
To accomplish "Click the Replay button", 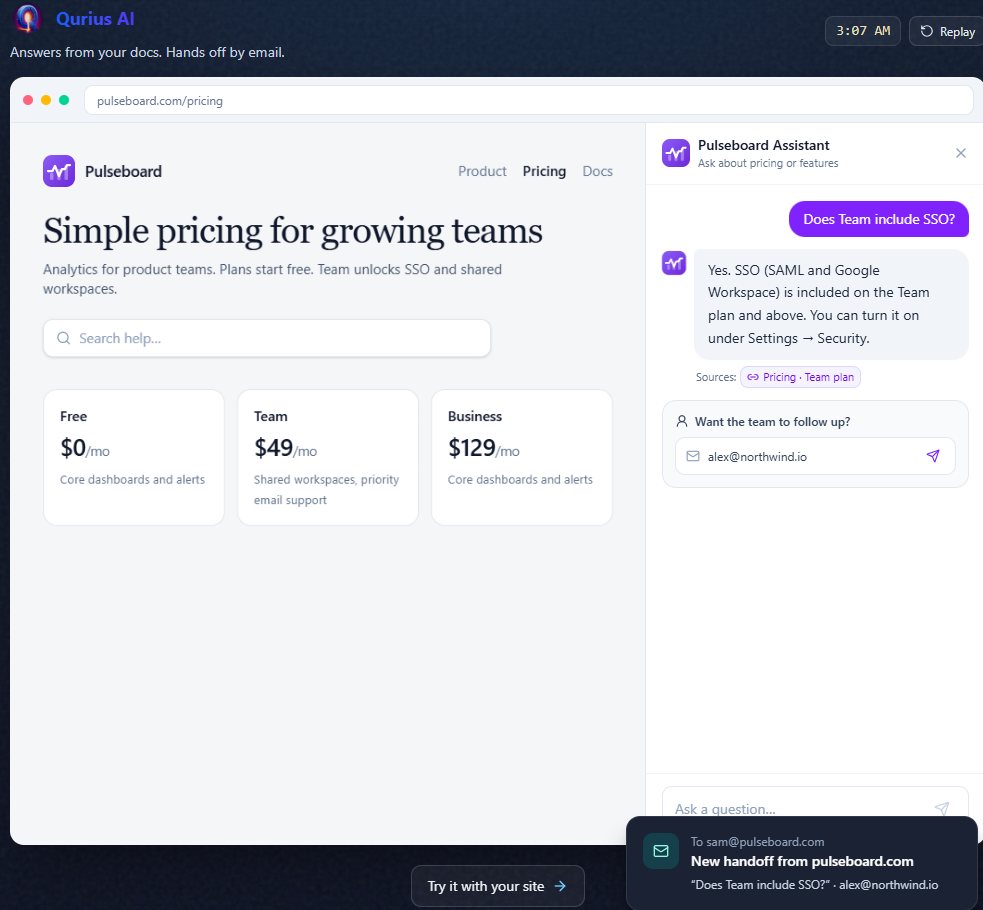I will click(947, 31).
